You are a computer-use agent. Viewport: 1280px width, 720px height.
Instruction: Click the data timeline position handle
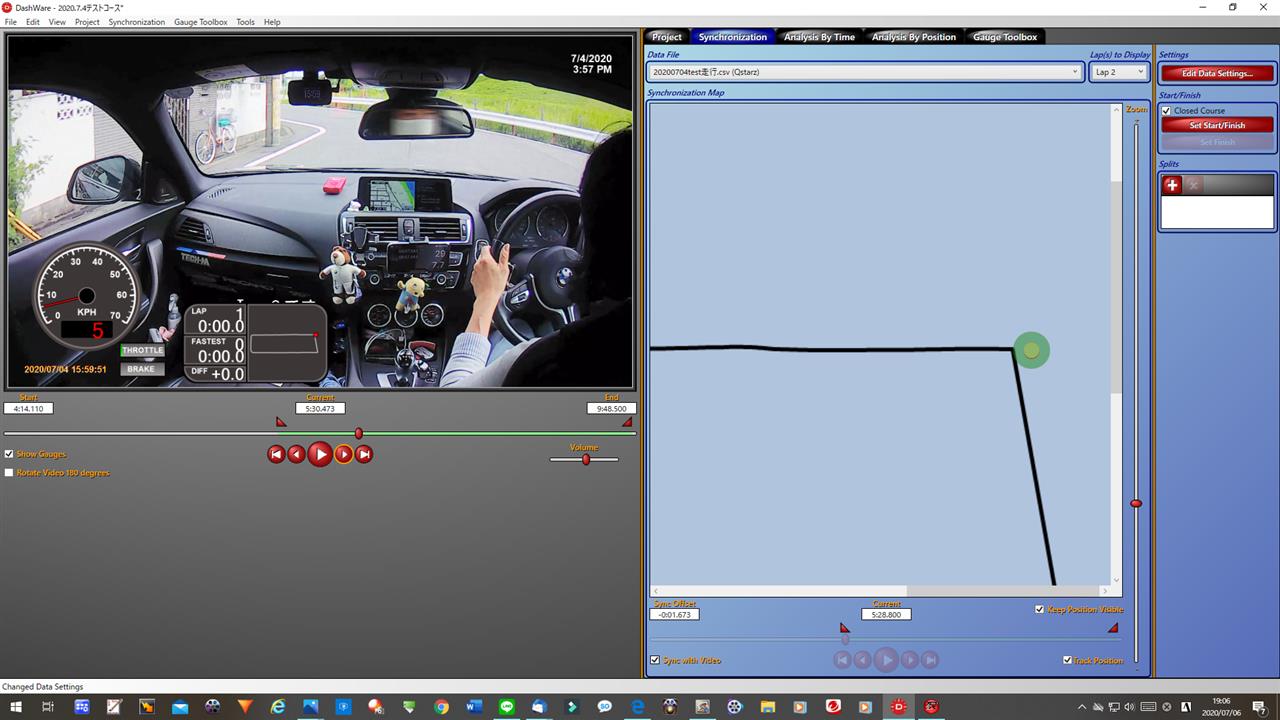845,640
